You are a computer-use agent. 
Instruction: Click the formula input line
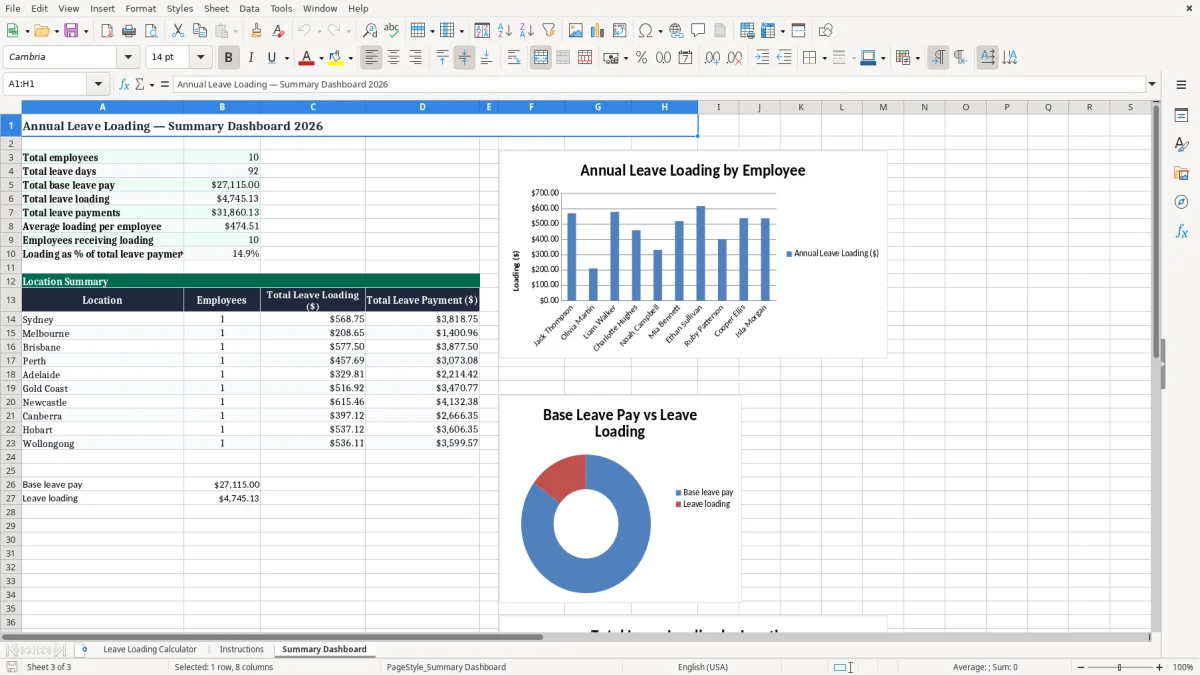point(659,85)
